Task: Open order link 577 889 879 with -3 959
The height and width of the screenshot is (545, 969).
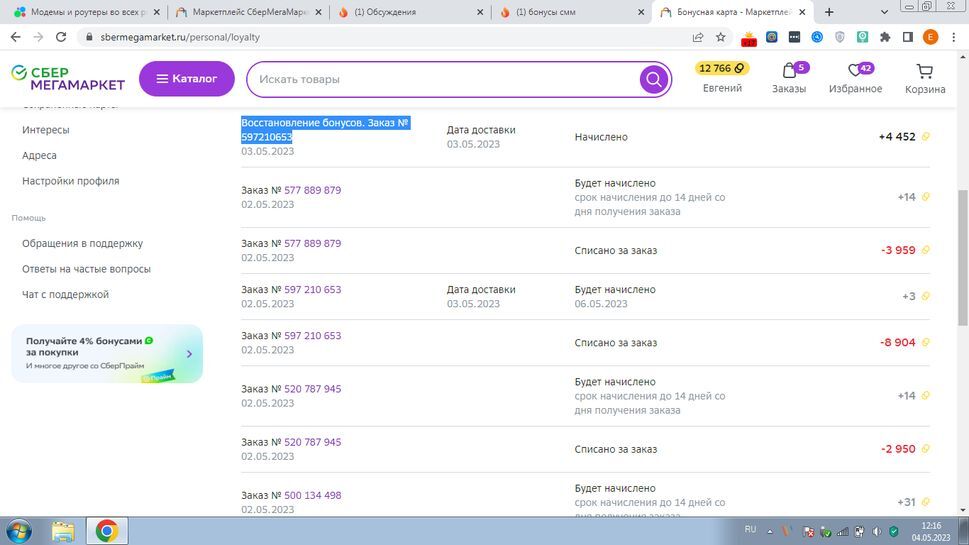Action: click(x=313, y=243)
